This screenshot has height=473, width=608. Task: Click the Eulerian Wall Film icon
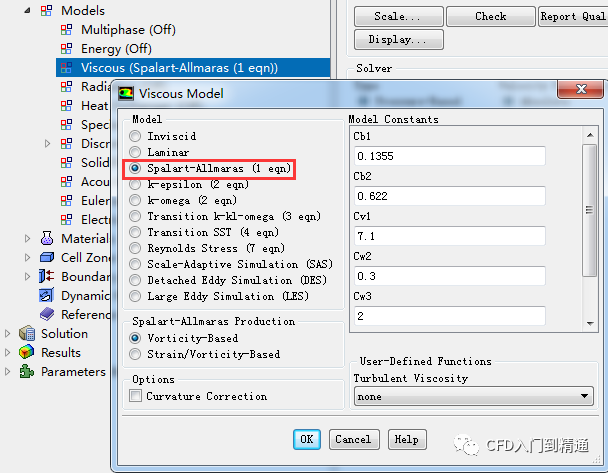tap(66, 200)
